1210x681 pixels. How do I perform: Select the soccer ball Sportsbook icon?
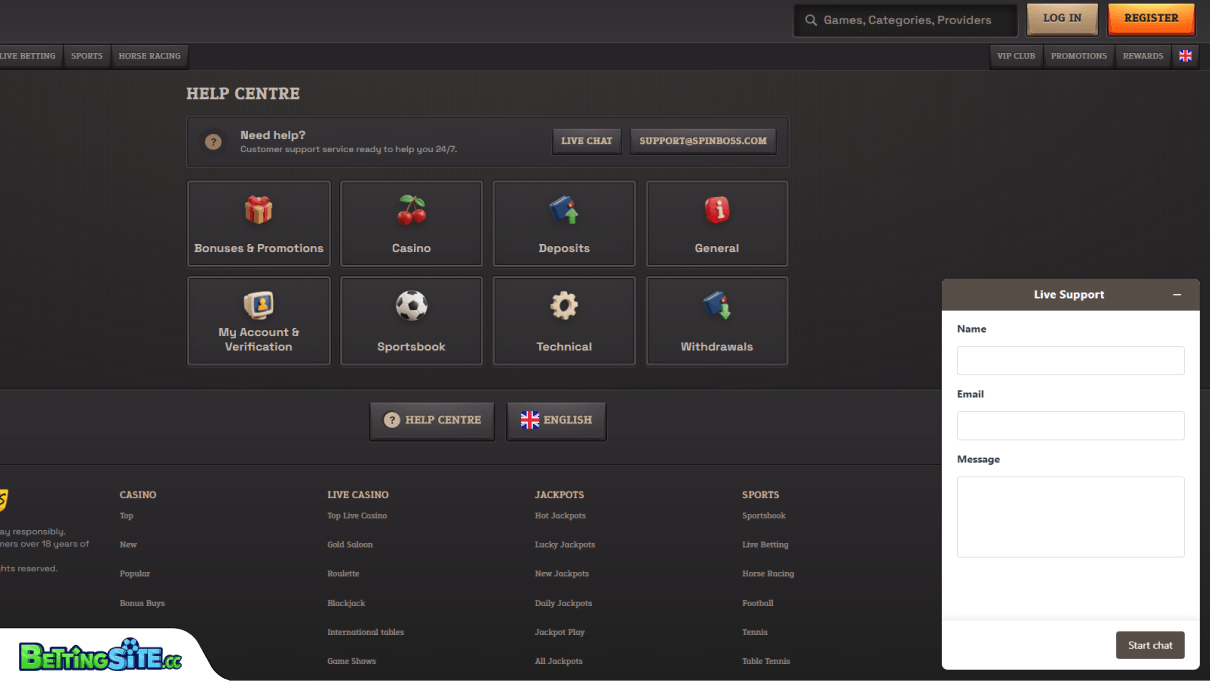[x=411, y=306]
